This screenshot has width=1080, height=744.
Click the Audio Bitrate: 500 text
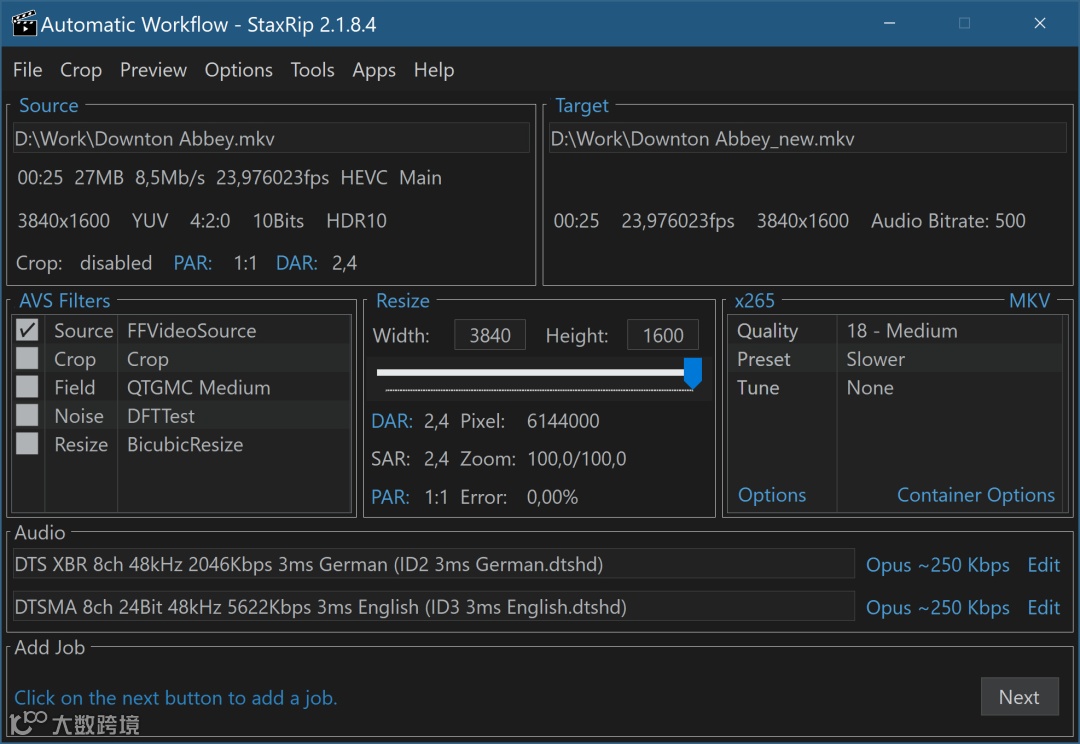tap(948, 221)
